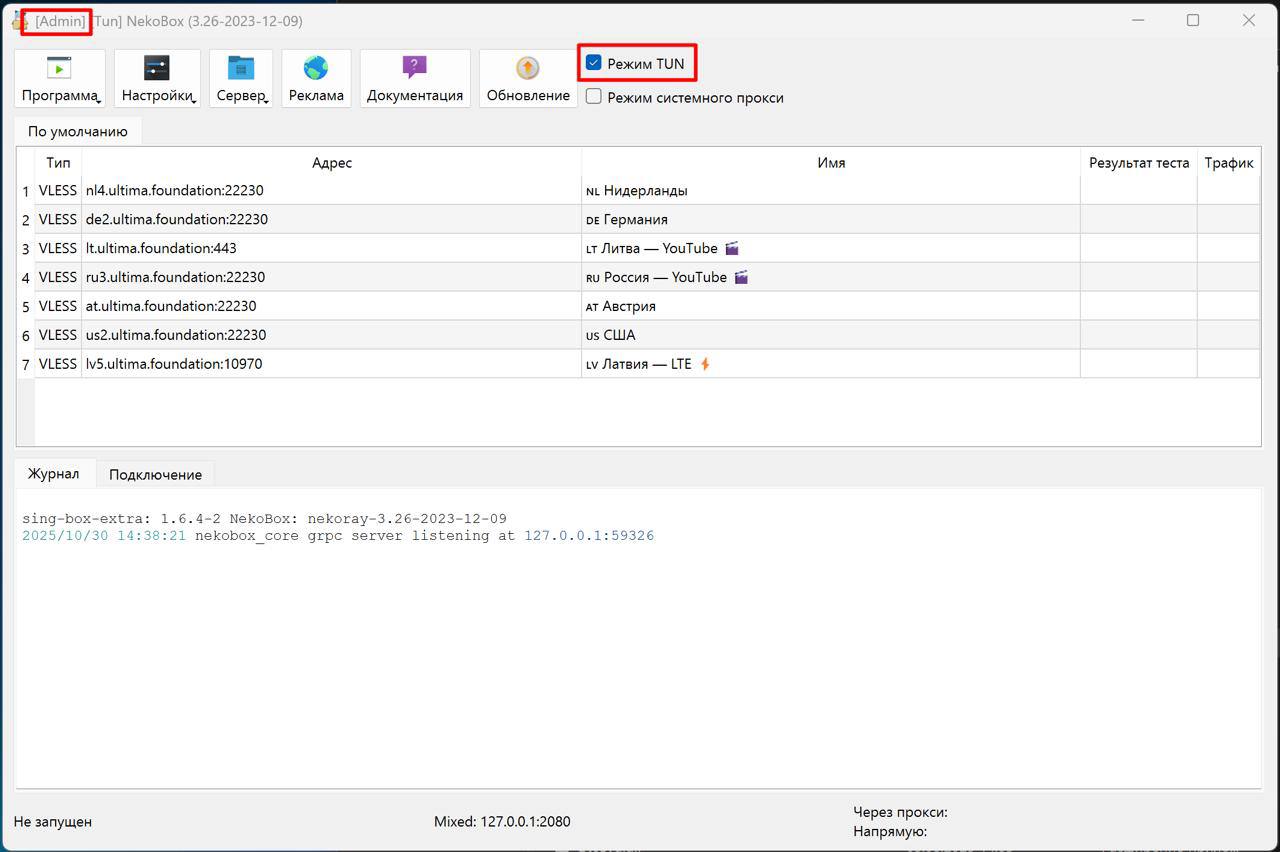Click the Настройки sliders icon
Screen dimensions: 1280x852
[x=157, y=68]
